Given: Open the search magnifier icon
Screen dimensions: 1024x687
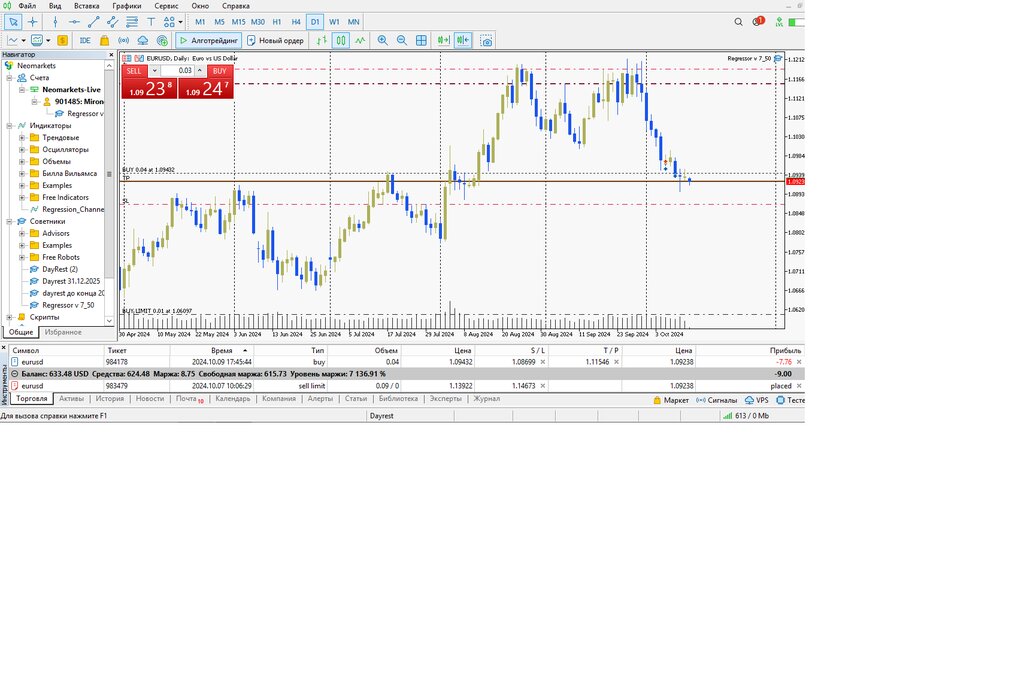Looking at the screenshot, I should 738,22.
